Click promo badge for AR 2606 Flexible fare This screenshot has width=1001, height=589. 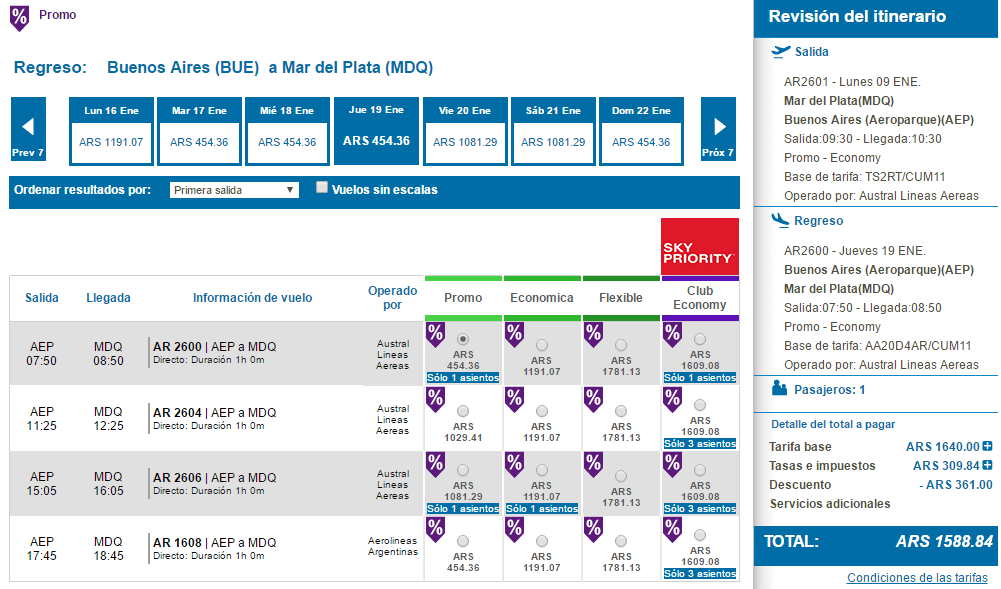[594, 465]
